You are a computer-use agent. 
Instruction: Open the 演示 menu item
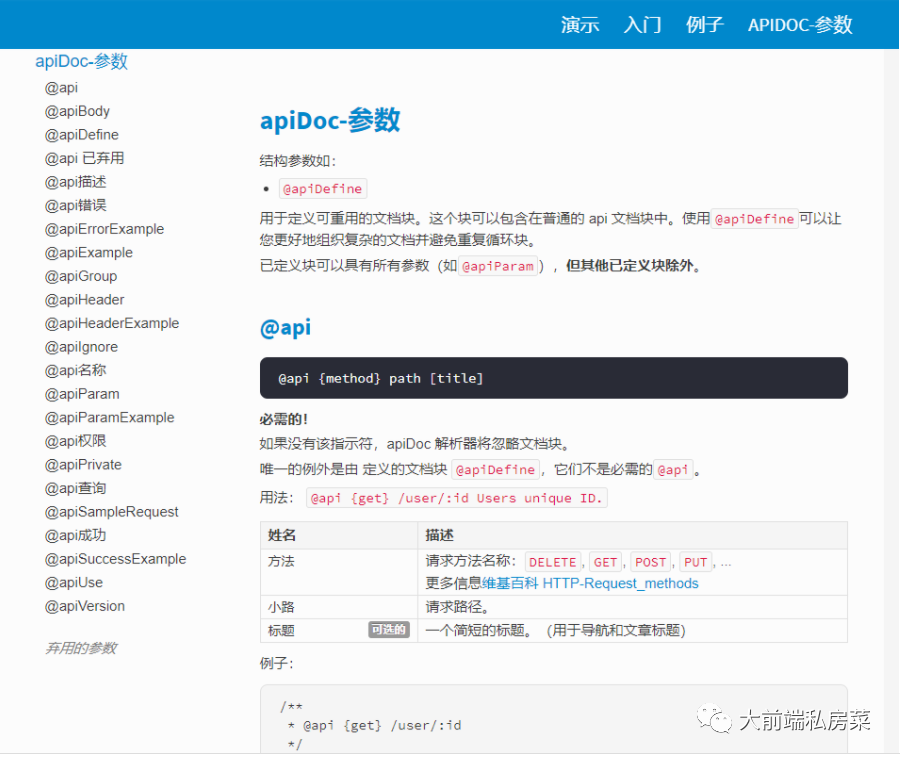click(x=580, y=25)
